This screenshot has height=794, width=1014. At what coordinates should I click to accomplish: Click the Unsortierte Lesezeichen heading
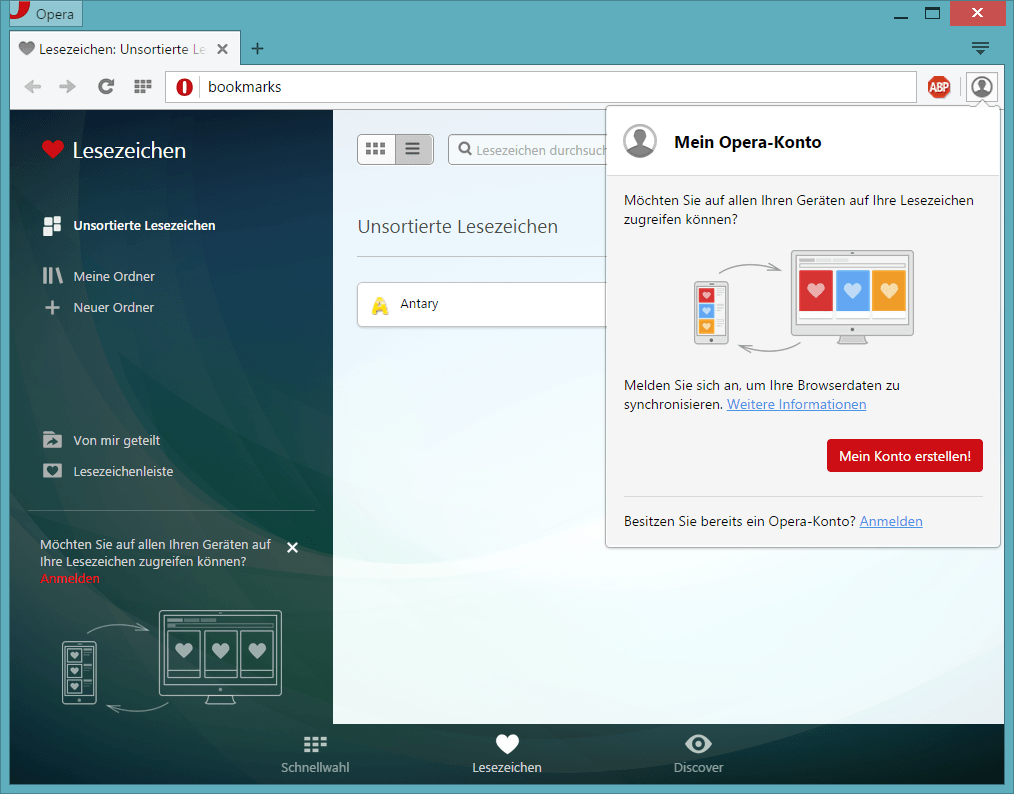click(457, 226)
